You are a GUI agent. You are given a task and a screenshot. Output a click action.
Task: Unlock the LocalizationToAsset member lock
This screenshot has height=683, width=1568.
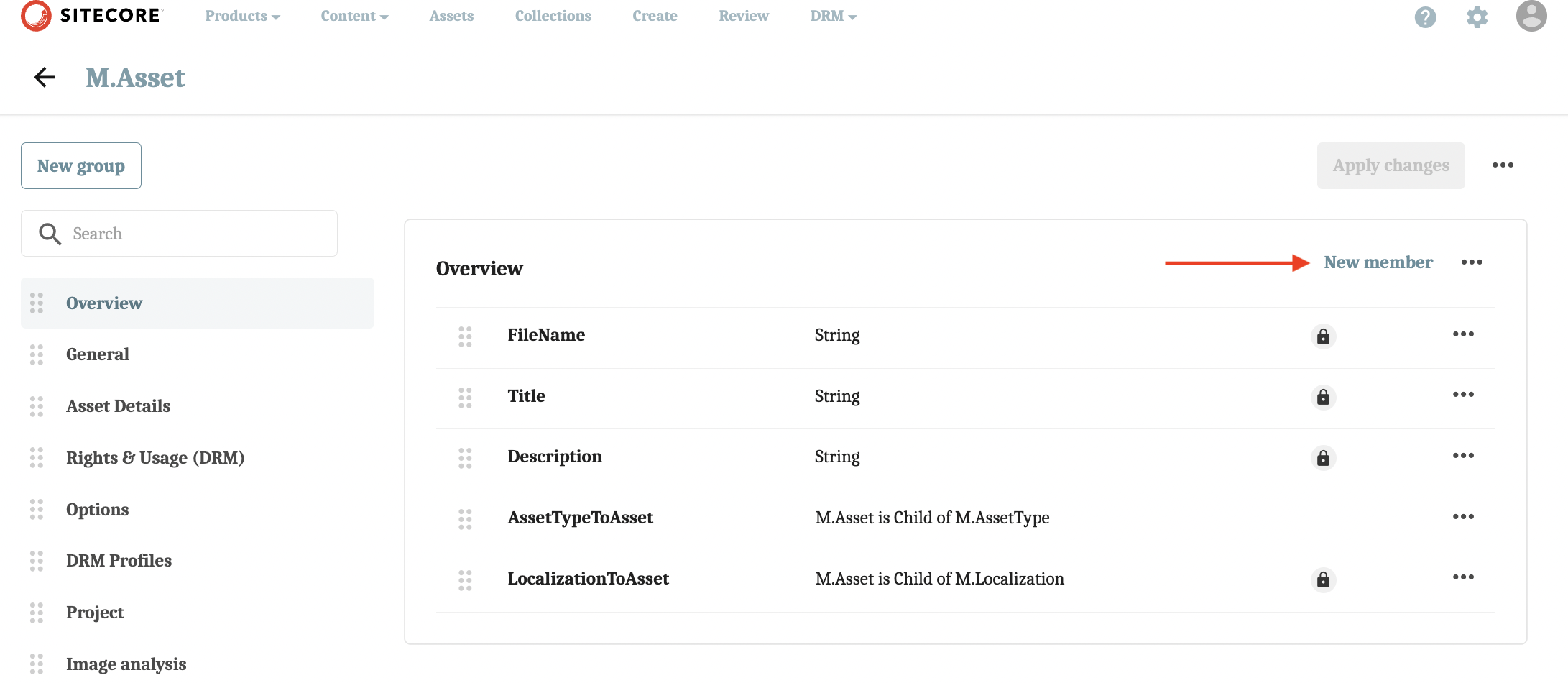pyautogui.click(x=1324, y=579)
